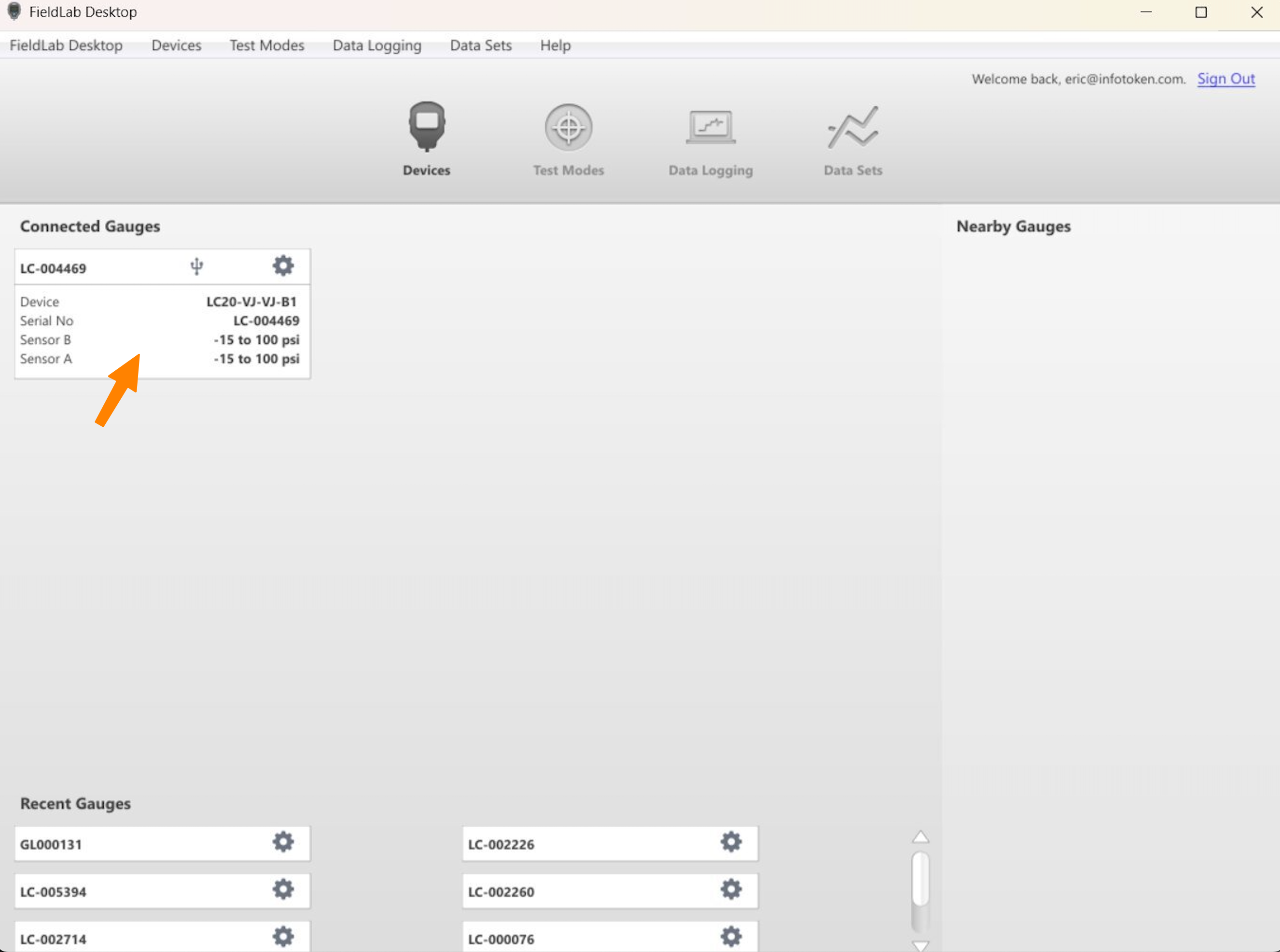This screenshot has height=952, width=1280.
Task: Open the Devices gauge icon in toolbar
Action: 426,127
